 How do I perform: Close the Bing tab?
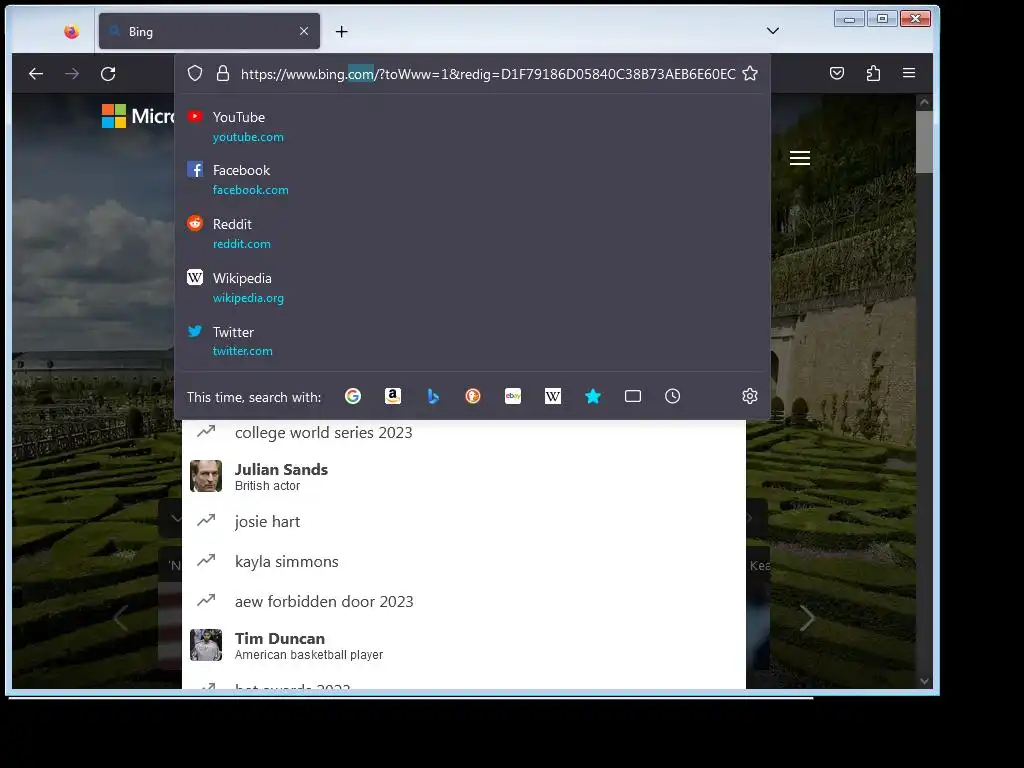304,31
